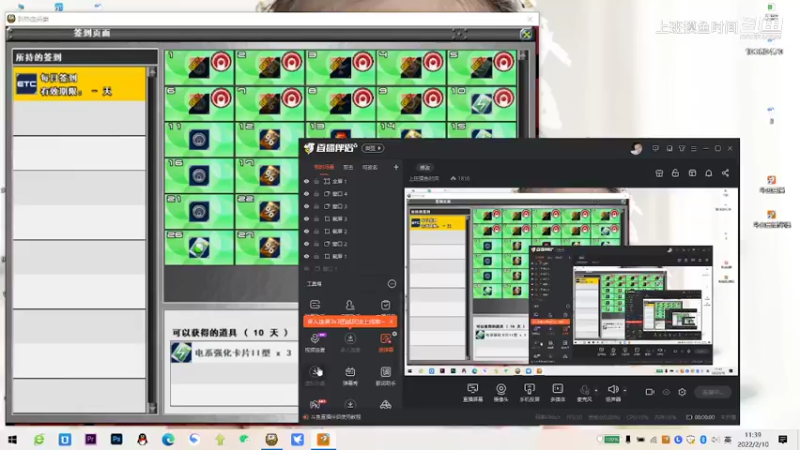The width and height of the screenshot is (800, 450).
Task: Toggle eye icon for 窗口2 layer
Action: pyautogui.click(x=306, y=244)
